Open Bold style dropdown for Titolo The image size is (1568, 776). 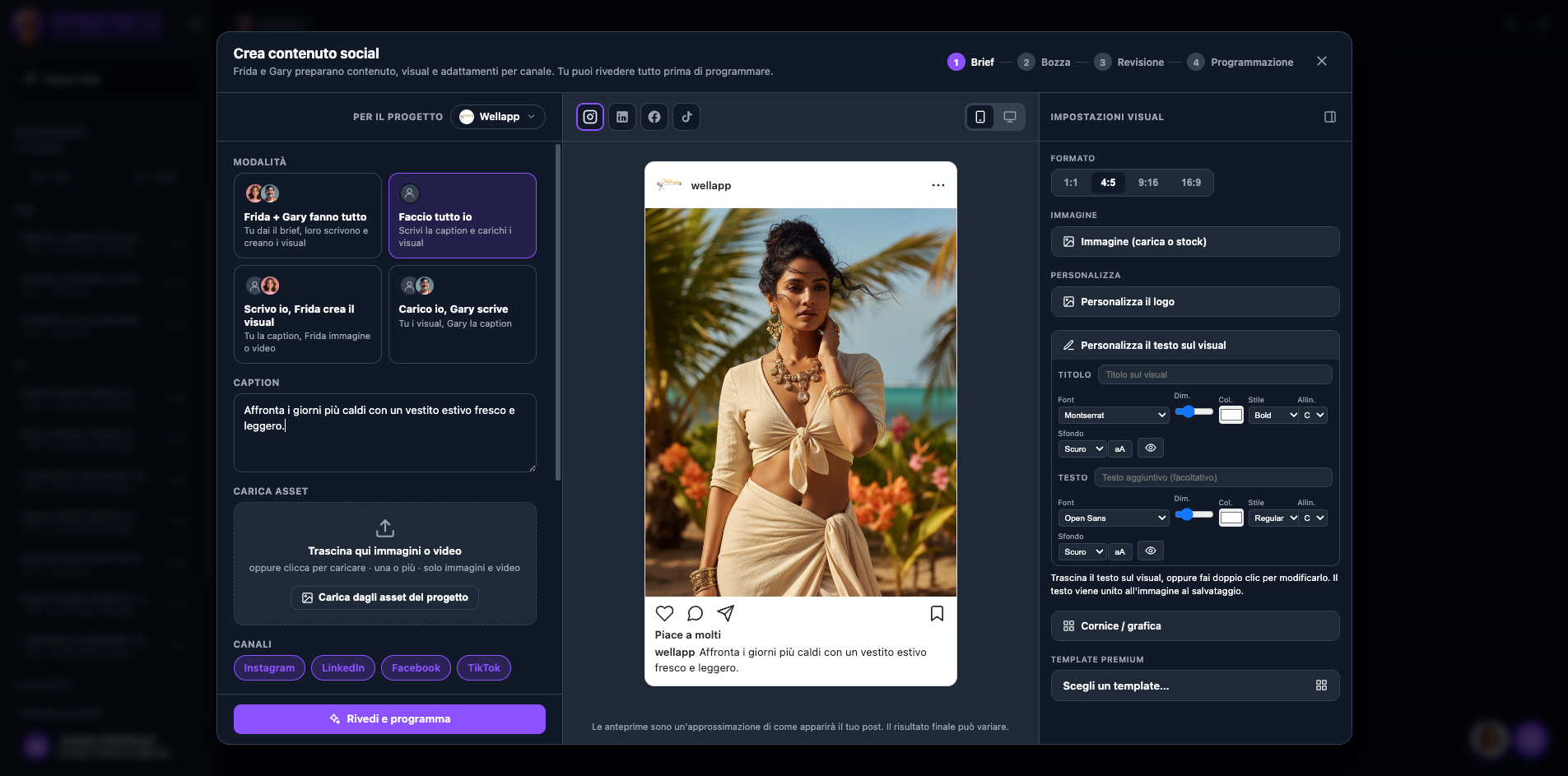1274,416
